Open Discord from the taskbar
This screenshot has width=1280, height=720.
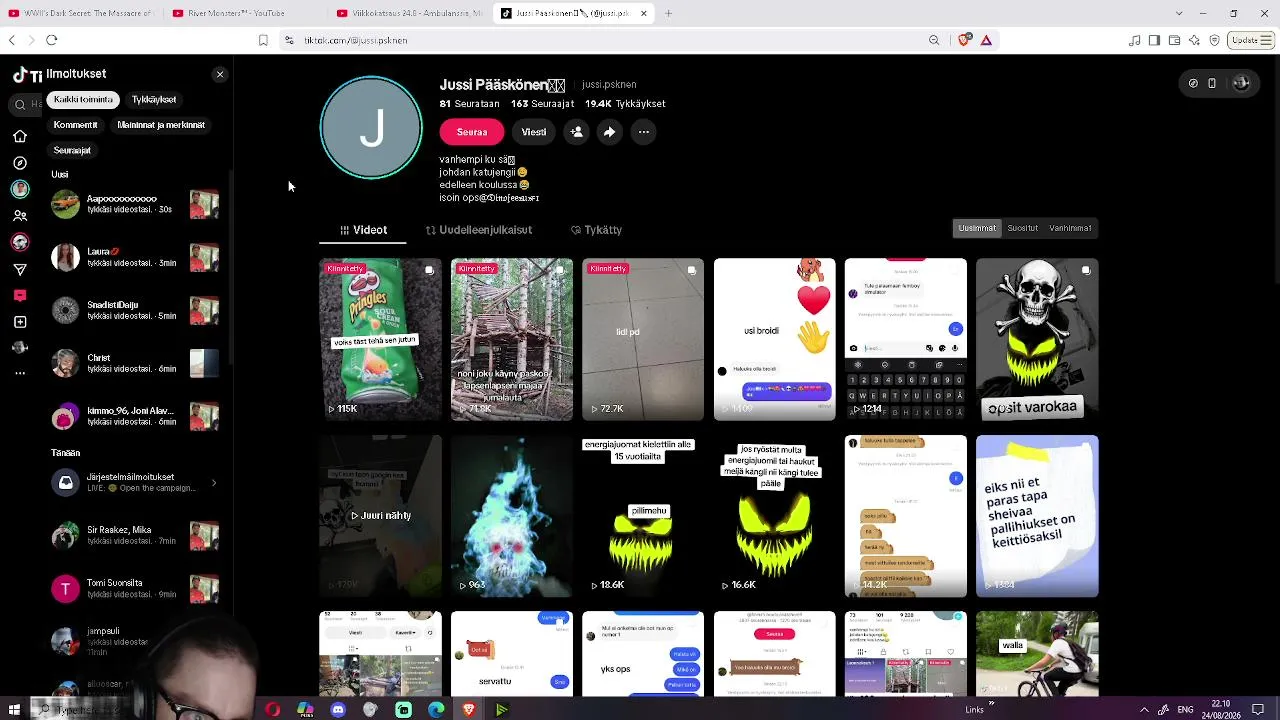[338, 709]
